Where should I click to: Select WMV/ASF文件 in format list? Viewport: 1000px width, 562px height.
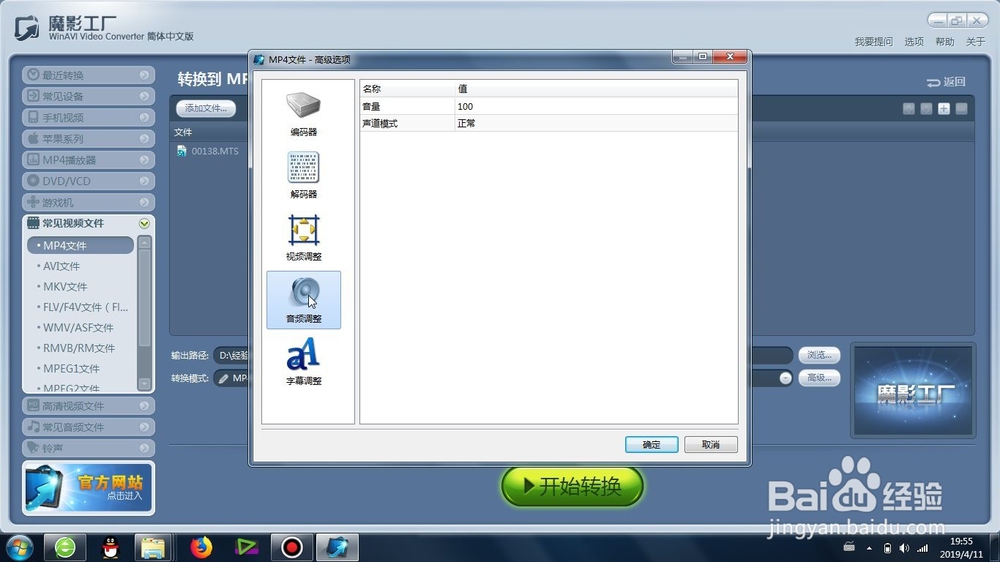pyautogui.click(x=80, y=327)
